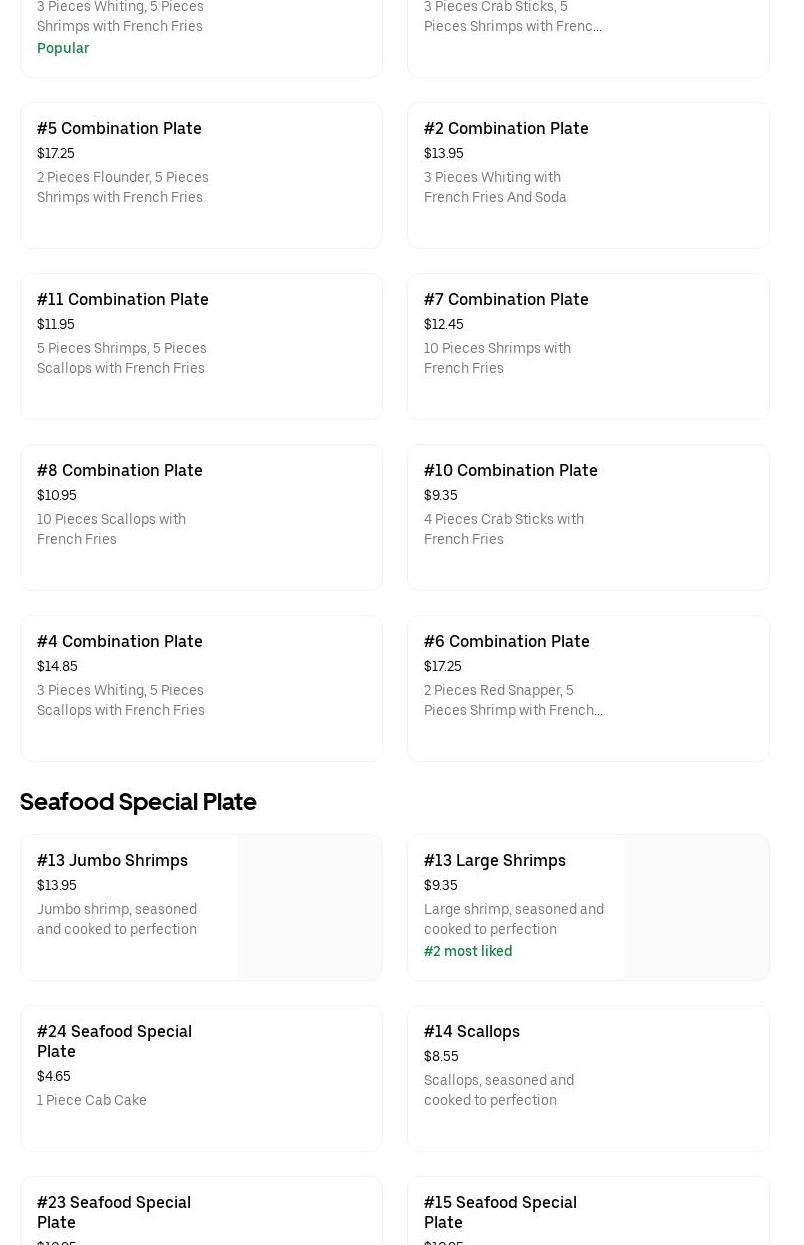
Task: Open the #24 Seafood Special Plate item
Action: tap(200, 1078)
